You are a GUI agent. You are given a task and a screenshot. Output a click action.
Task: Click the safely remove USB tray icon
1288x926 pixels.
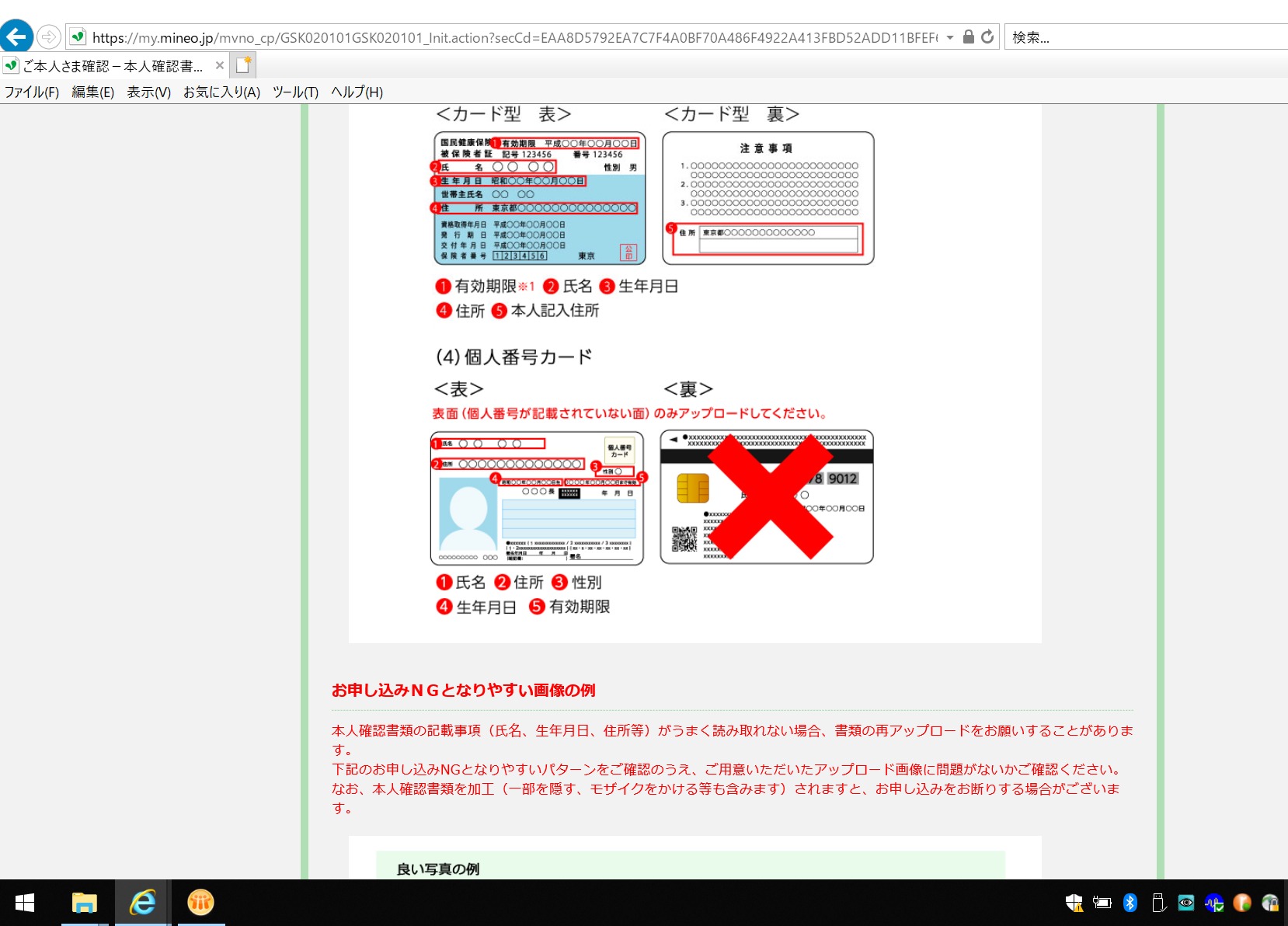coord(1158,902)
